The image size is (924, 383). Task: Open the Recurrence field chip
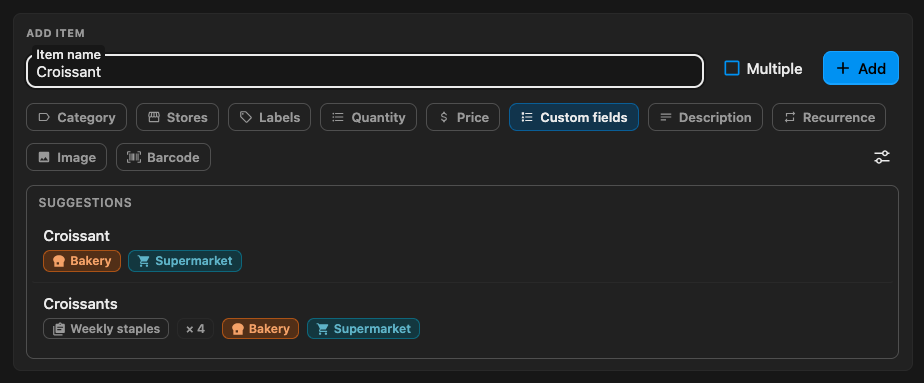[829, 117]
